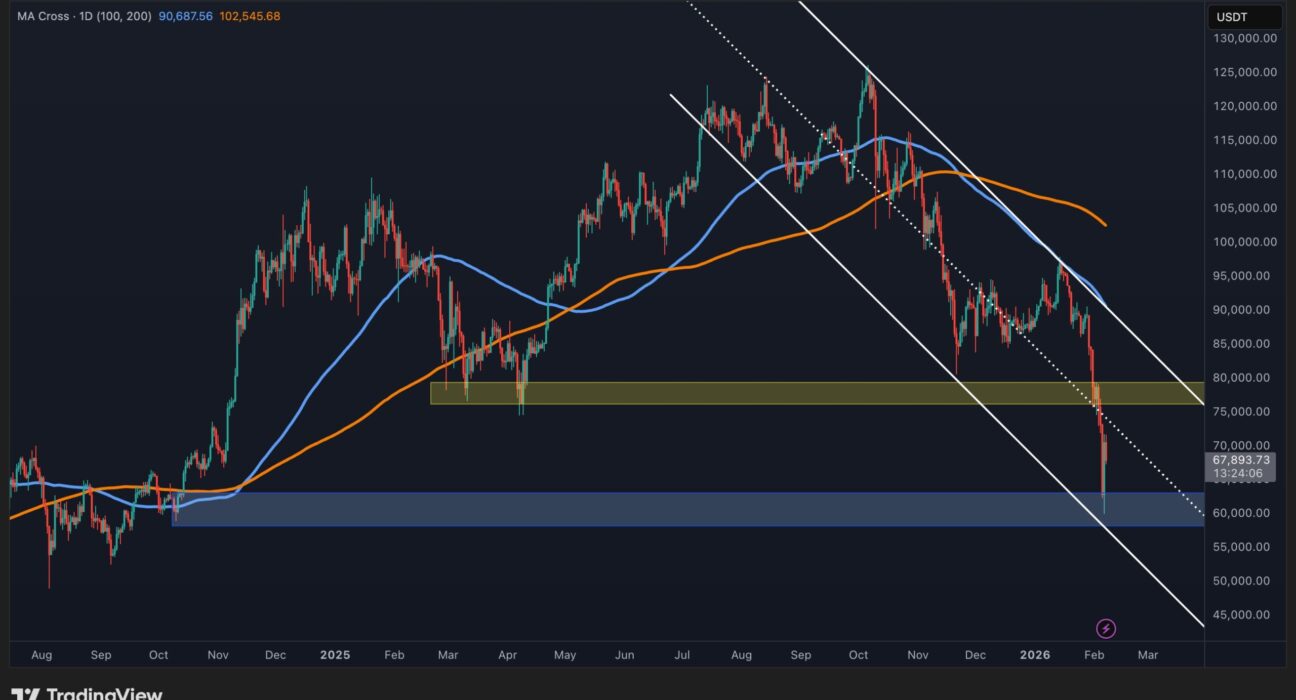Select the blue demand zone rectangle
The image size is (1296, 700).
[x=600, y=509]
